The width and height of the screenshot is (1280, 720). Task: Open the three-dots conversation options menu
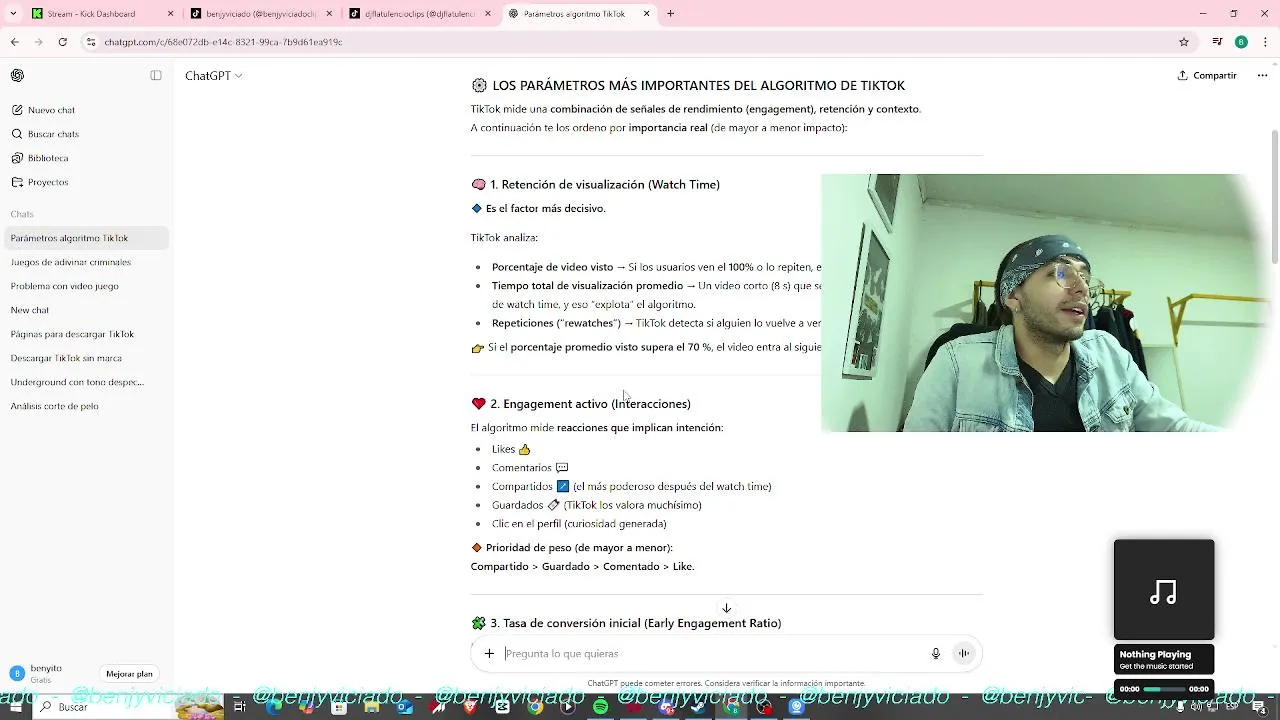click(1262, 75)
